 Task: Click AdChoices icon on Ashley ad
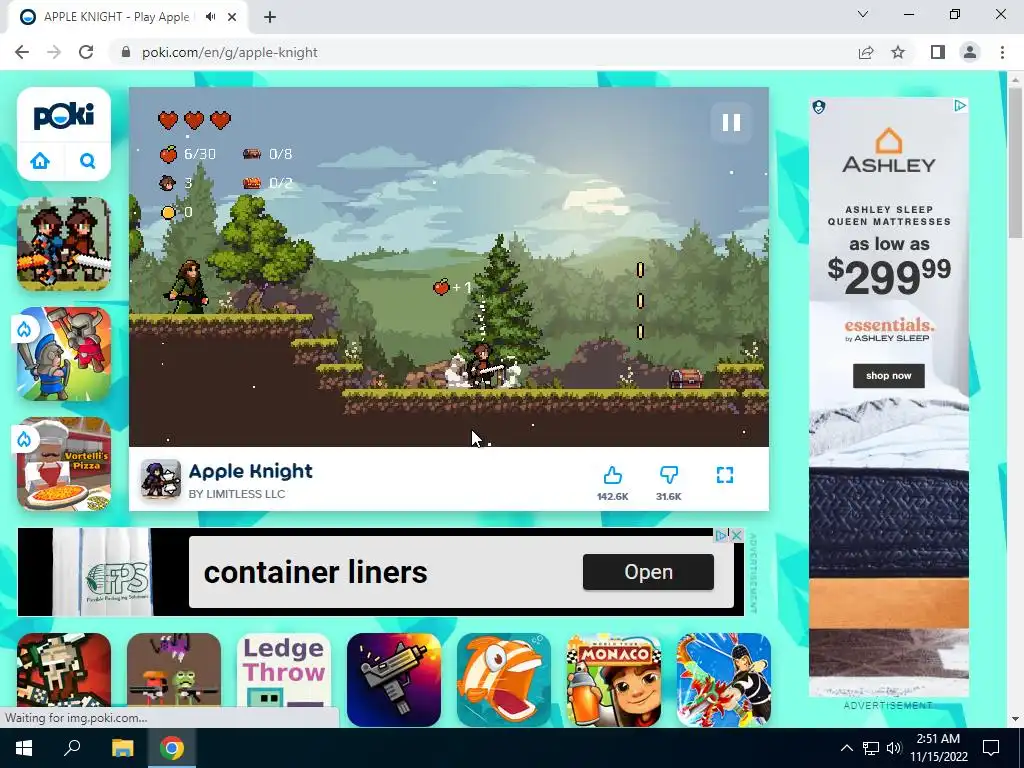click(960, 105)
